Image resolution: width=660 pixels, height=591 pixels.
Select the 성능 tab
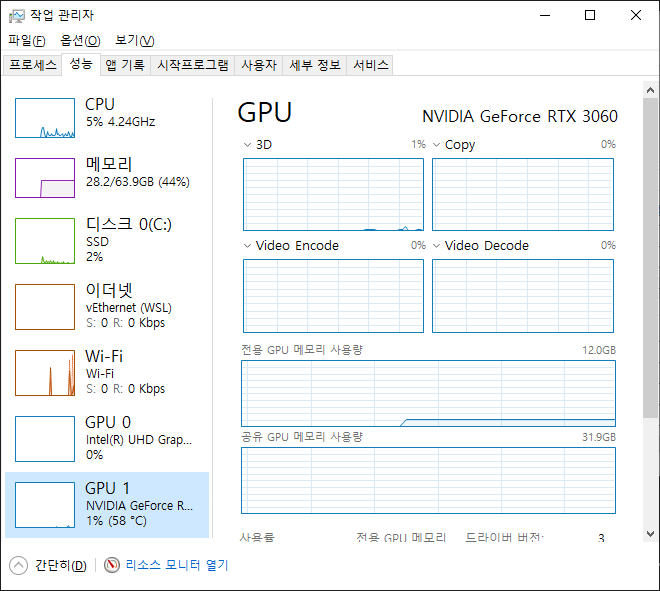81,64
